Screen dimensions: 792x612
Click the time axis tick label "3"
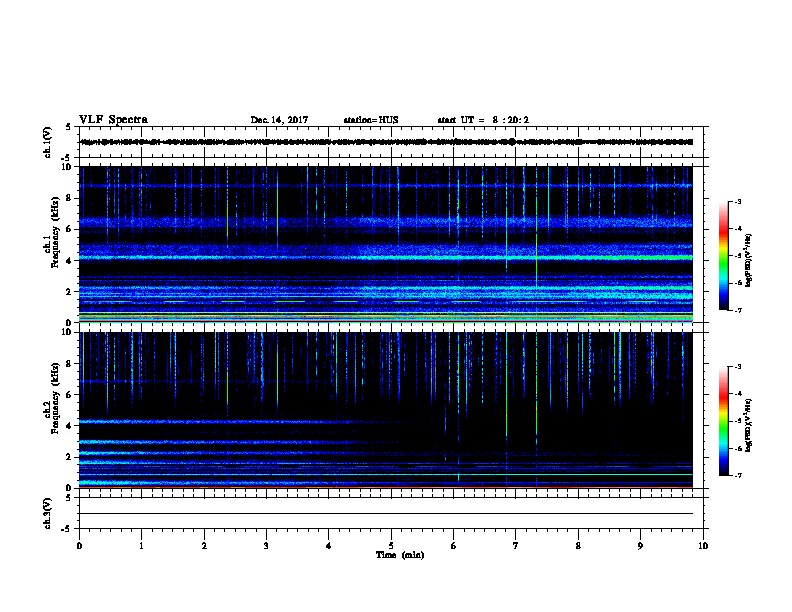(x=266, y=546)
